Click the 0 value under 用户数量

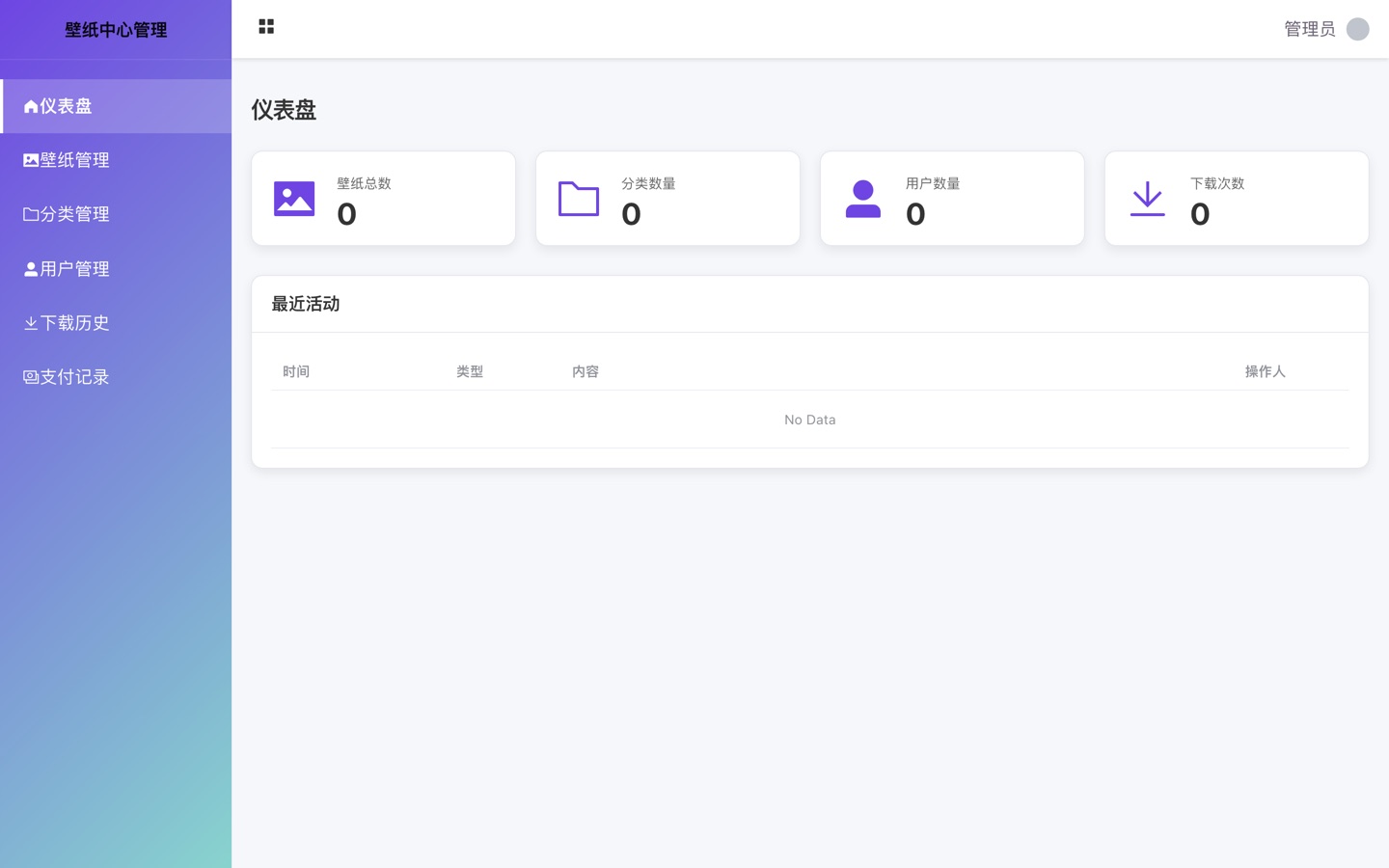click(x=916, y=214)
